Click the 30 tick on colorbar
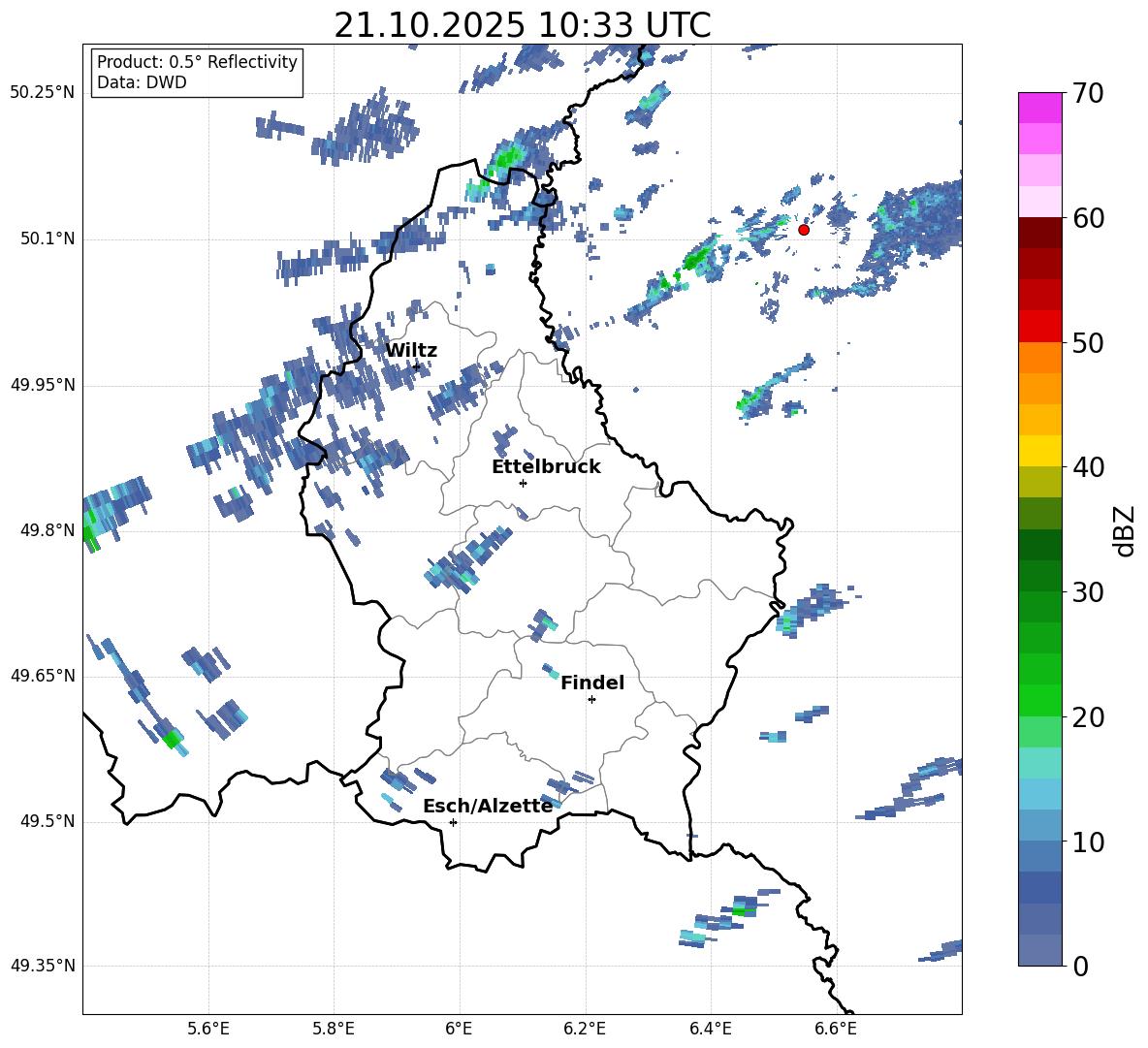Screen dimensions: 1148x1048 1088,592
